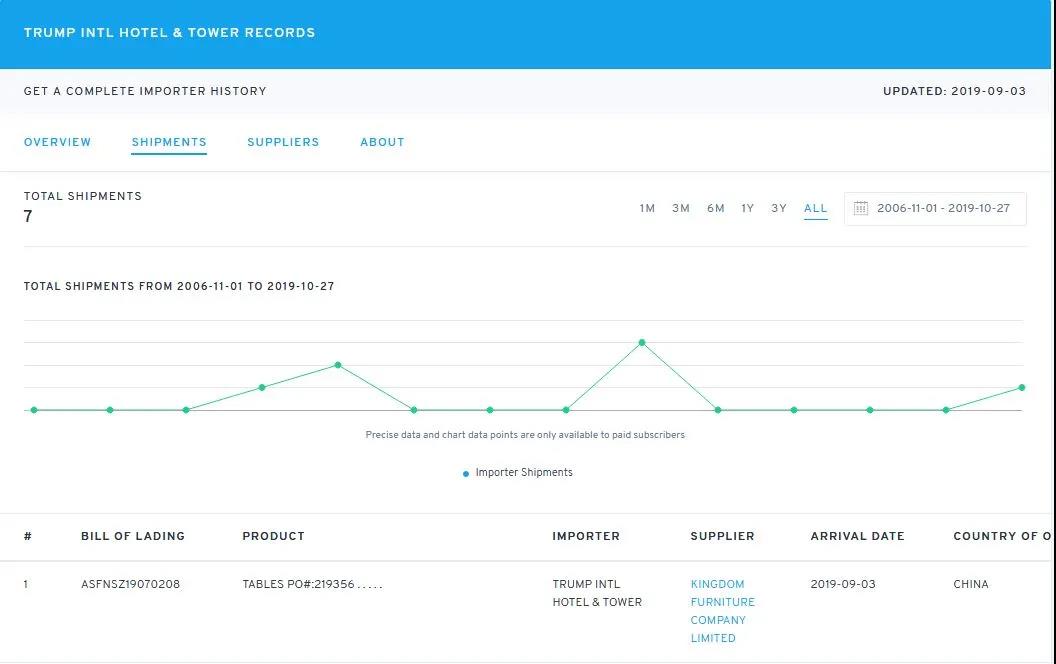The width and height of the screenshot is (1056, 664).
Task: Click arrival date 2019-09-03 cell
Action: click(843, 584)
